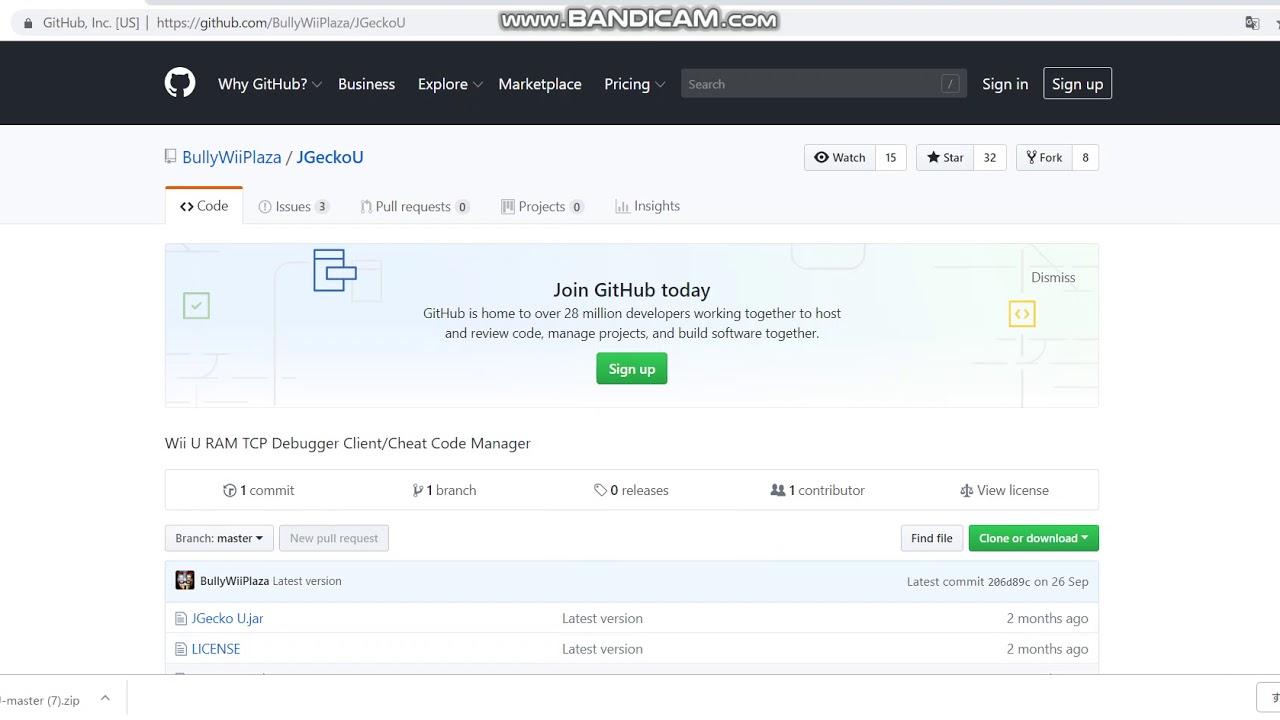Click BullyWiiPlaza avatar next to latest commit
This screenshot has height=720, width=1280.
pyautogui.click(x=185, y=581)
